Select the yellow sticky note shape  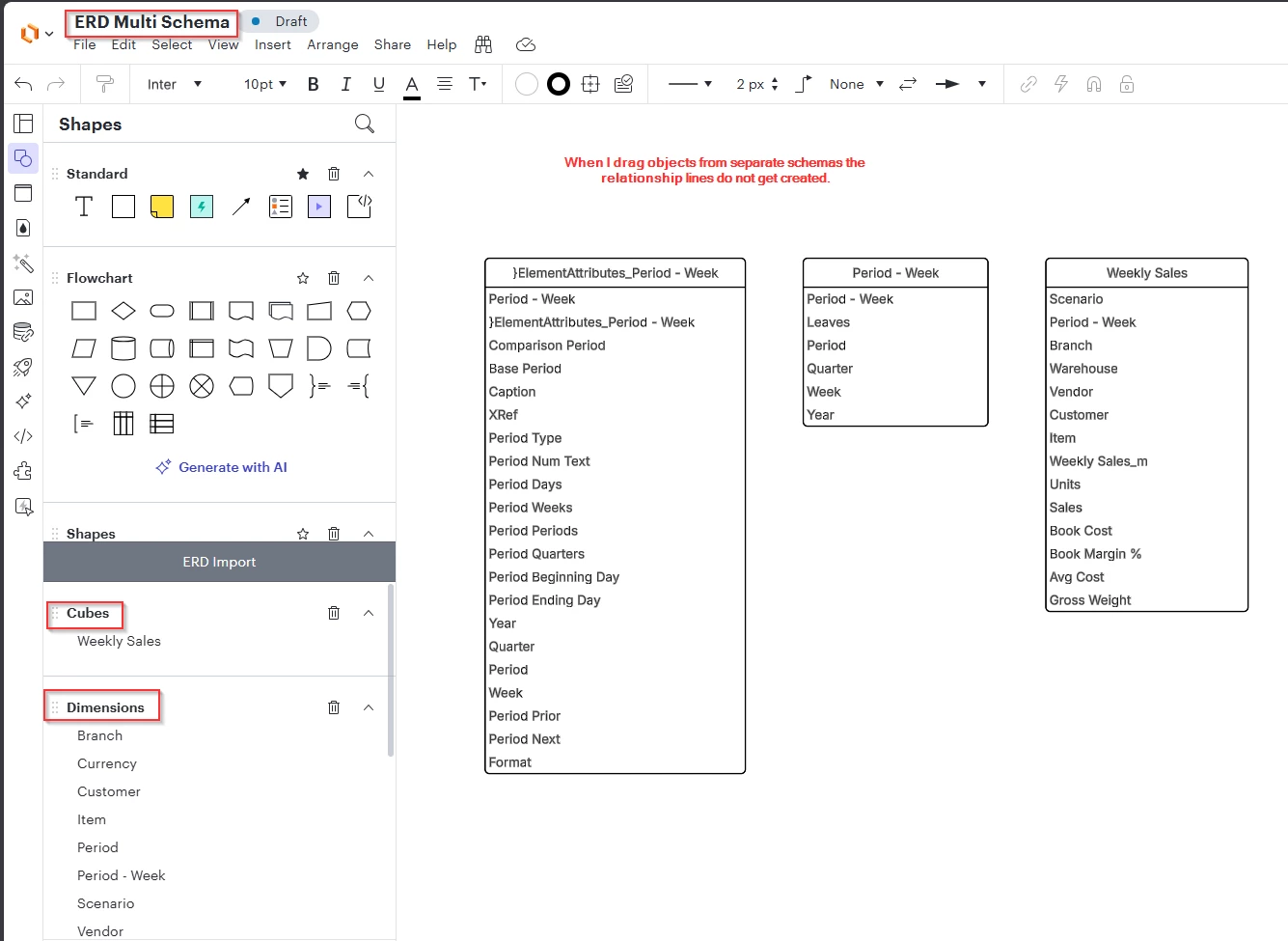click(162, 207)
